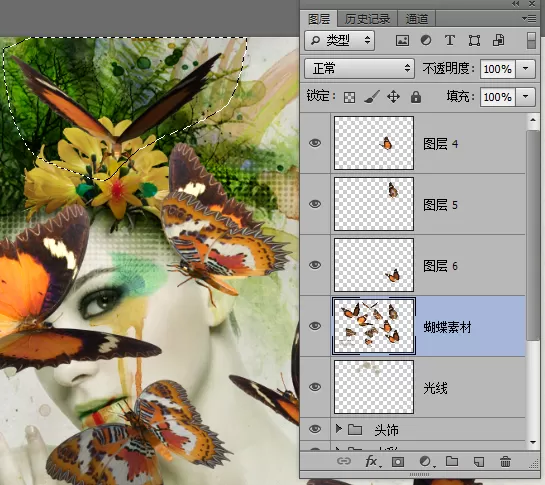Click link layers icon at panel bottom
Viewport: 545px width, 485px height.
point(344,461)
